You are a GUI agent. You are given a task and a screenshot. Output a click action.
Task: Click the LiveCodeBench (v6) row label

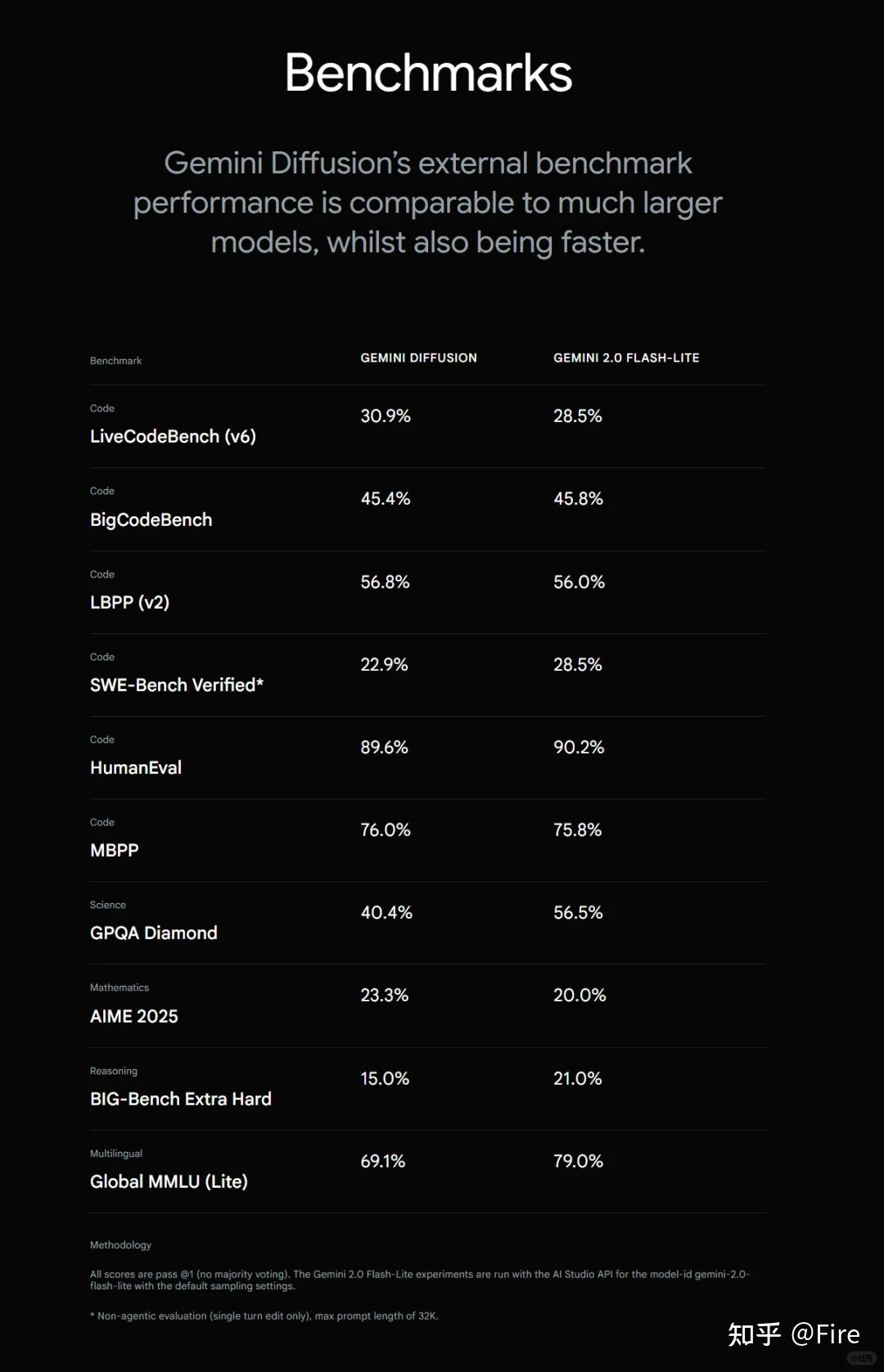[173, 436]
